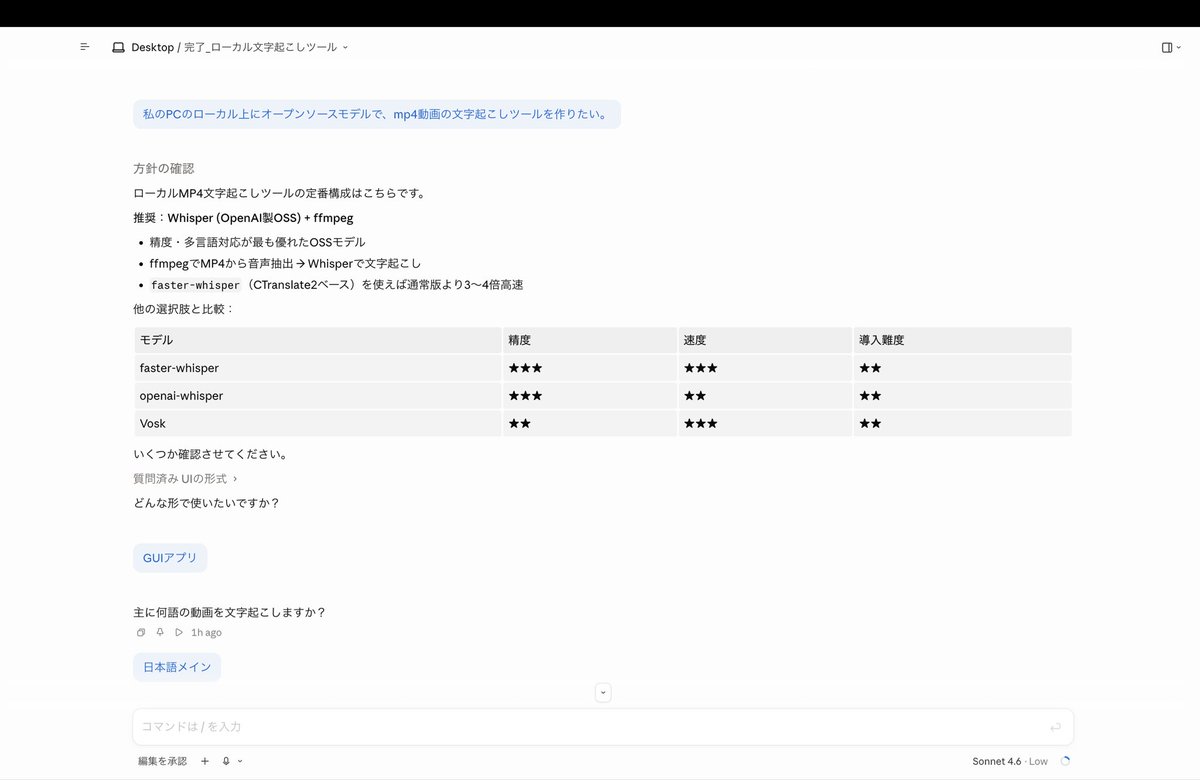The image size is (1200, 780).
Task: Toggle the right panel layout icon
Action: (1166, 47)
